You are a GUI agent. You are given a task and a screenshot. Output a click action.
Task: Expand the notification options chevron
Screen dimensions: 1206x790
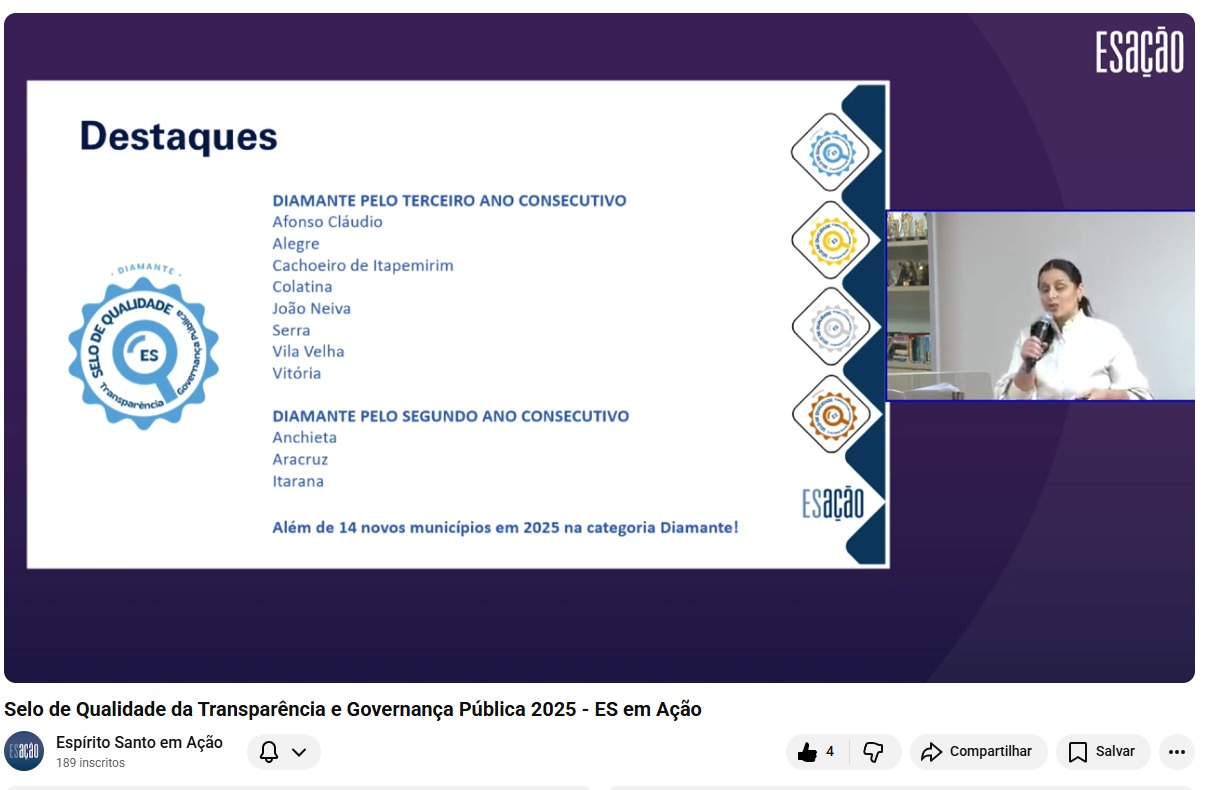[299, 752]
